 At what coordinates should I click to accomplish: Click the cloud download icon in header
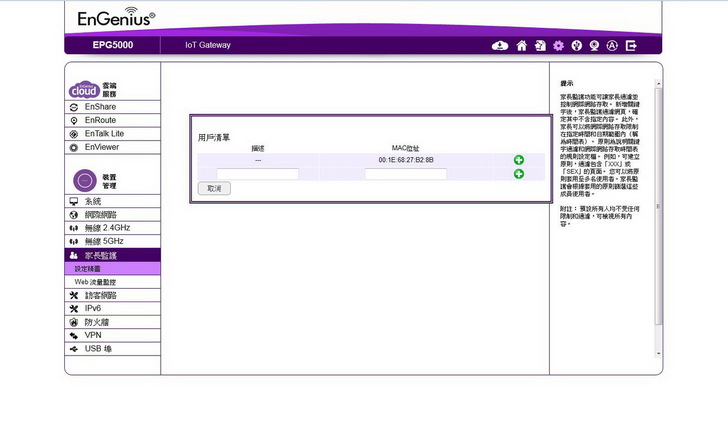501,45
